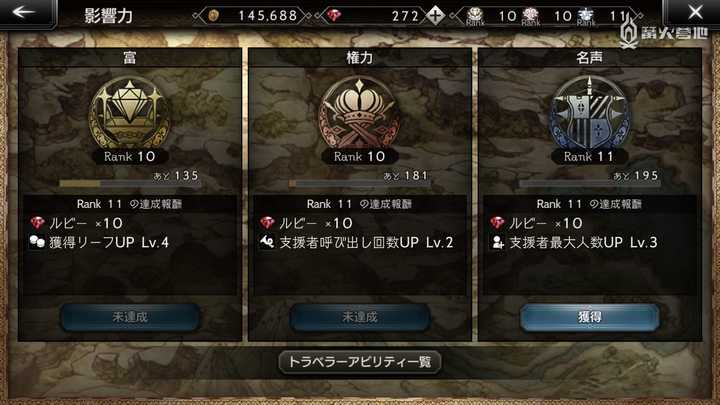Image resolution: width=720 pixels, height=405 pixels.
Task: Tap the back arrow button
Action: pyautogui.click(x=27, y=12)
